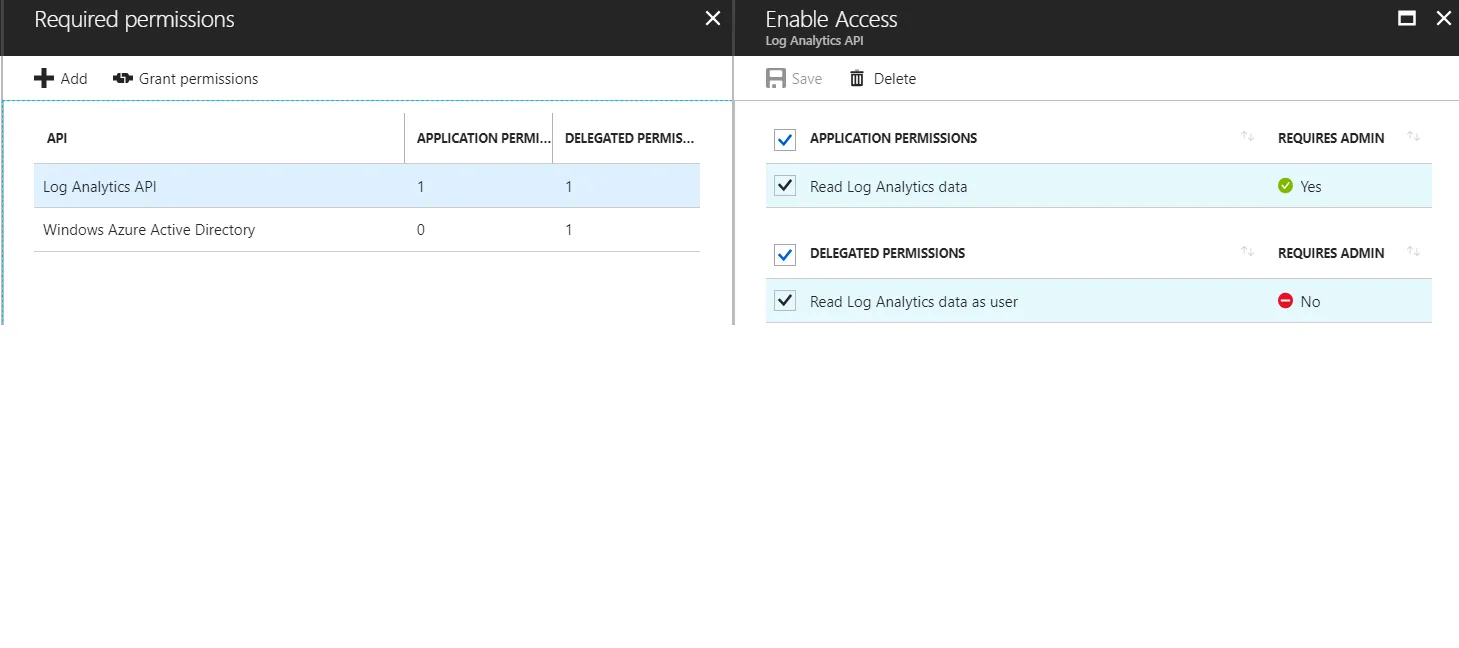Click the No value text
The image size is (1459, 648).
coord(1310,302)
